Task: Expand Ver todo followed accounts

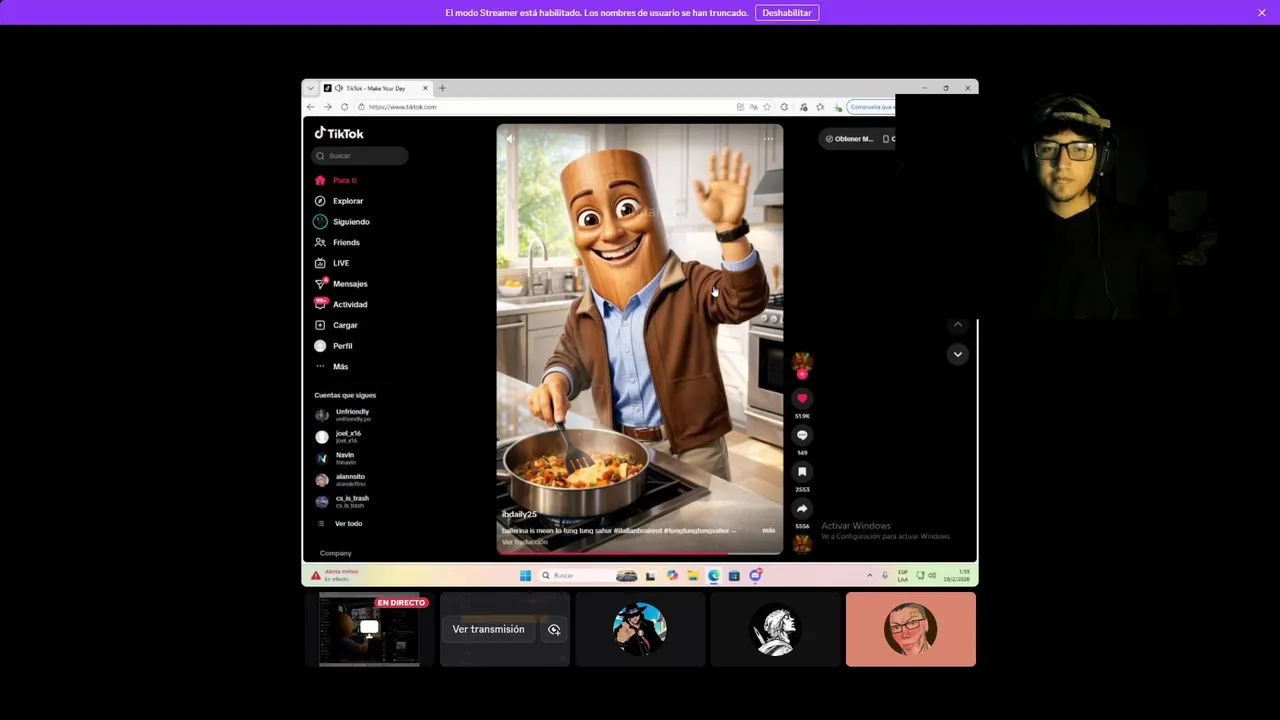Action: pyautogui.click(x=339, y=524)
